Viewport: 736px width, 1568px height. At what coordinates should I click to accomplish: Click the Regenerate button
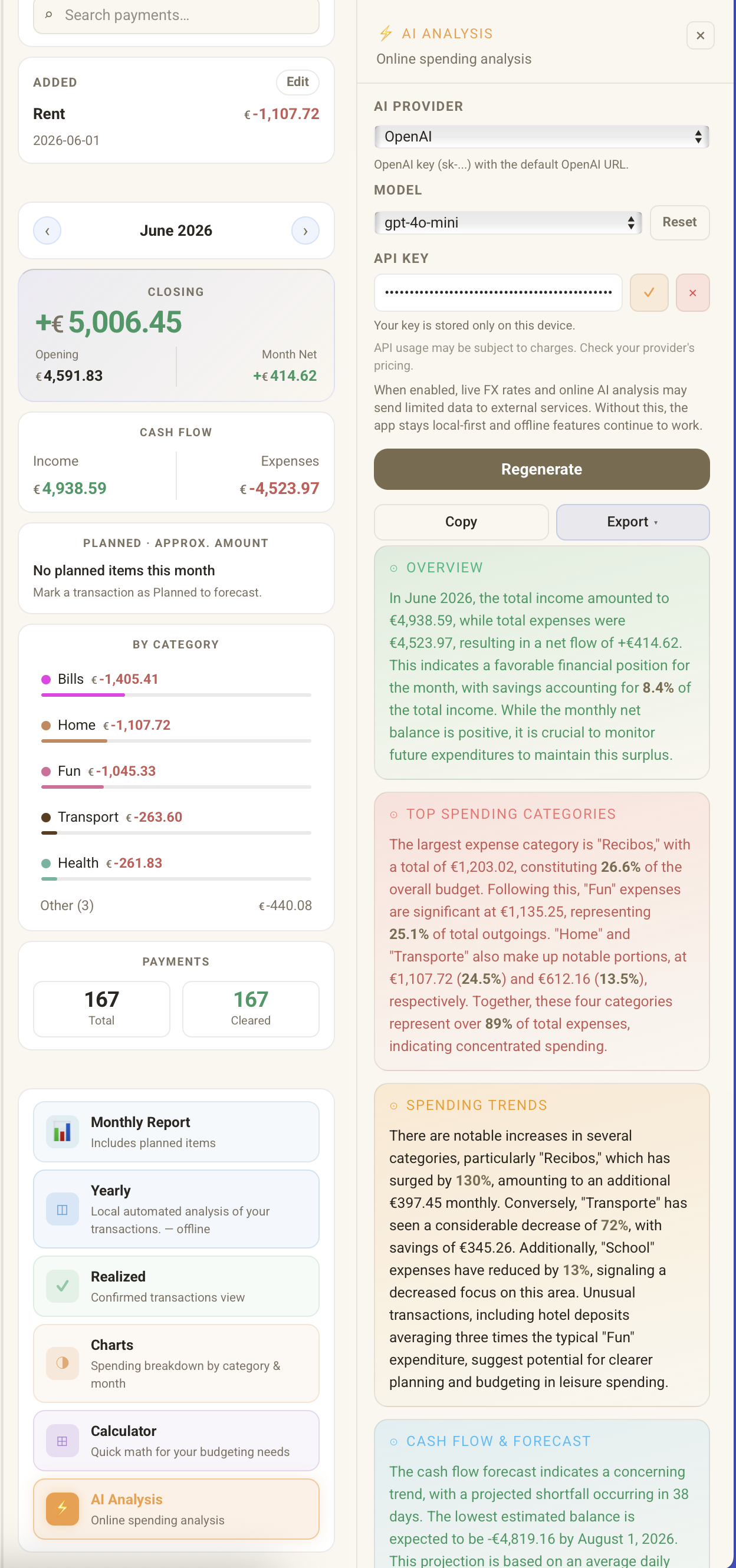pyautogui.click(x=541, y=469)
